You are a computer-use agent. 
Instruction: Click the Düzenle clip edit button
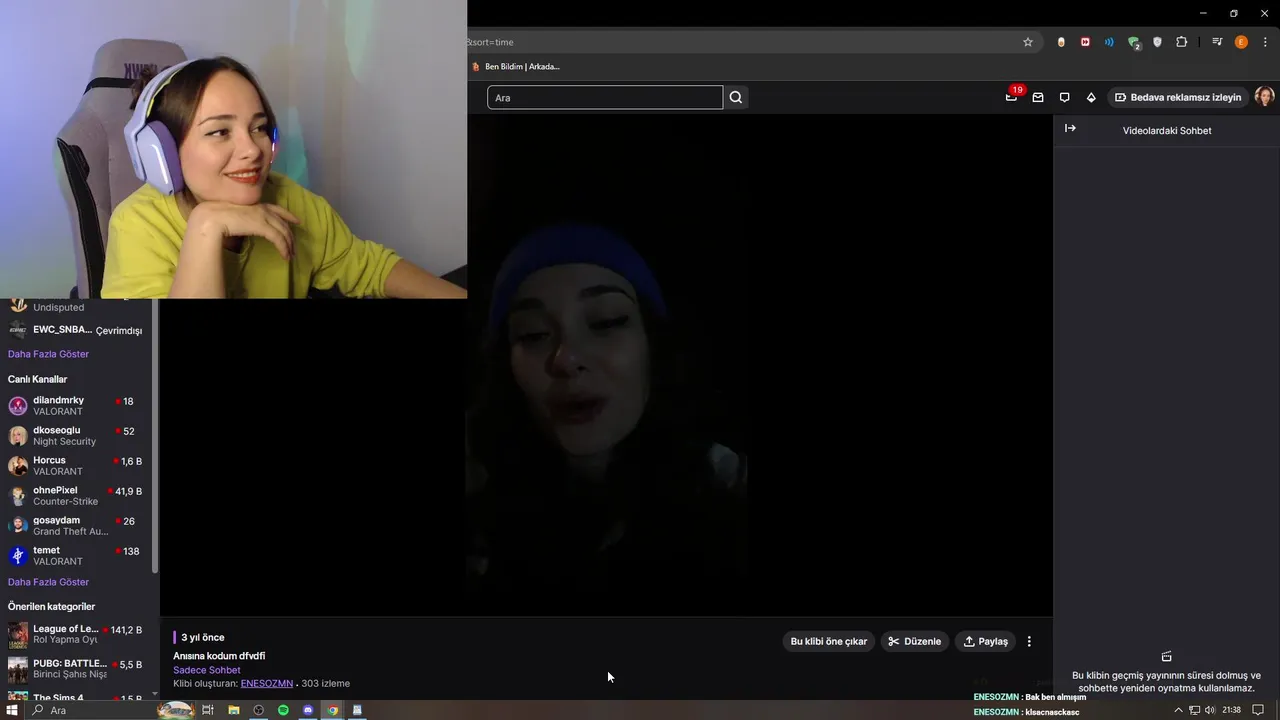click(x=914, y=641)
